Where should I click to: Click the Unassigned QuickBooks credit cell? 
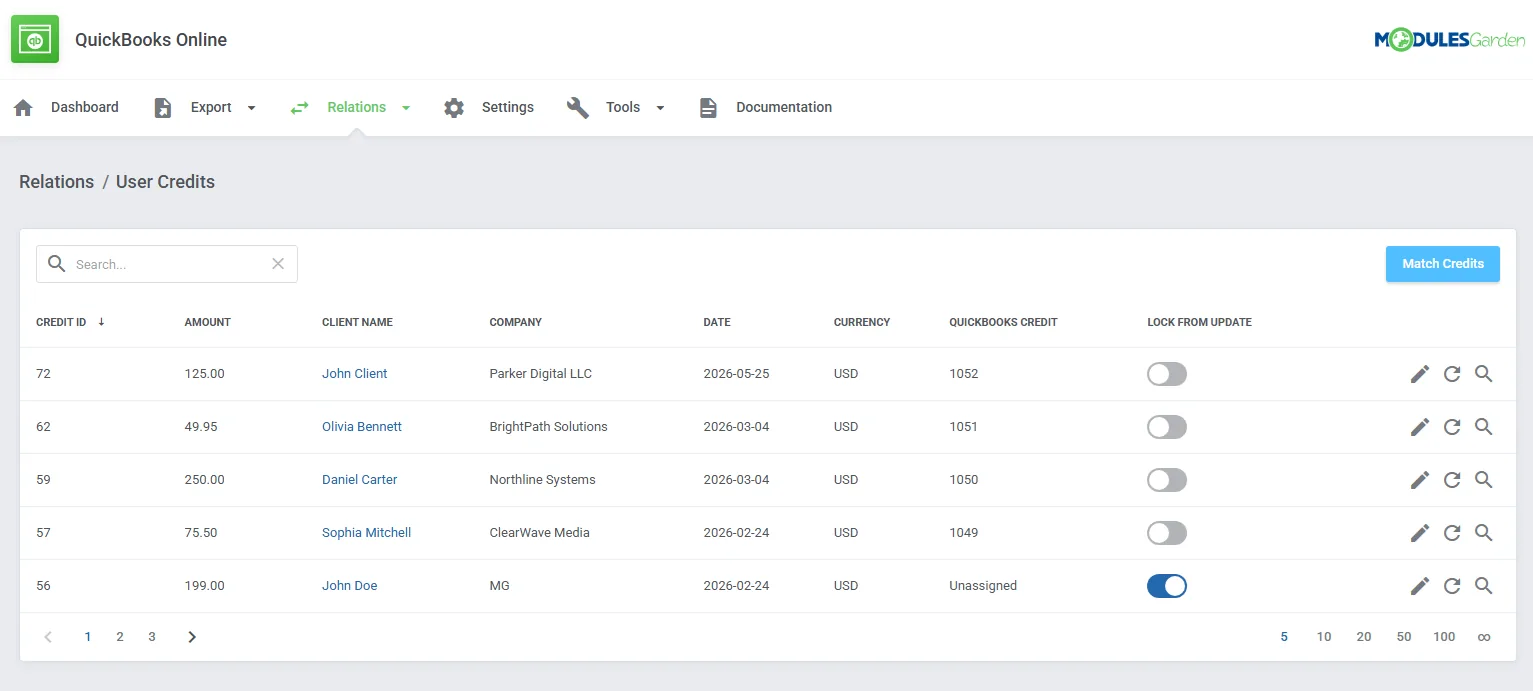click(983, 586)
